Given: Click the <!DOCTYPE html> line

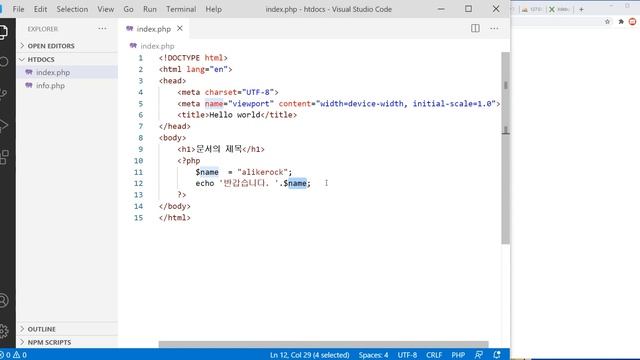Looking at the screenshot, I should [193, 58].
